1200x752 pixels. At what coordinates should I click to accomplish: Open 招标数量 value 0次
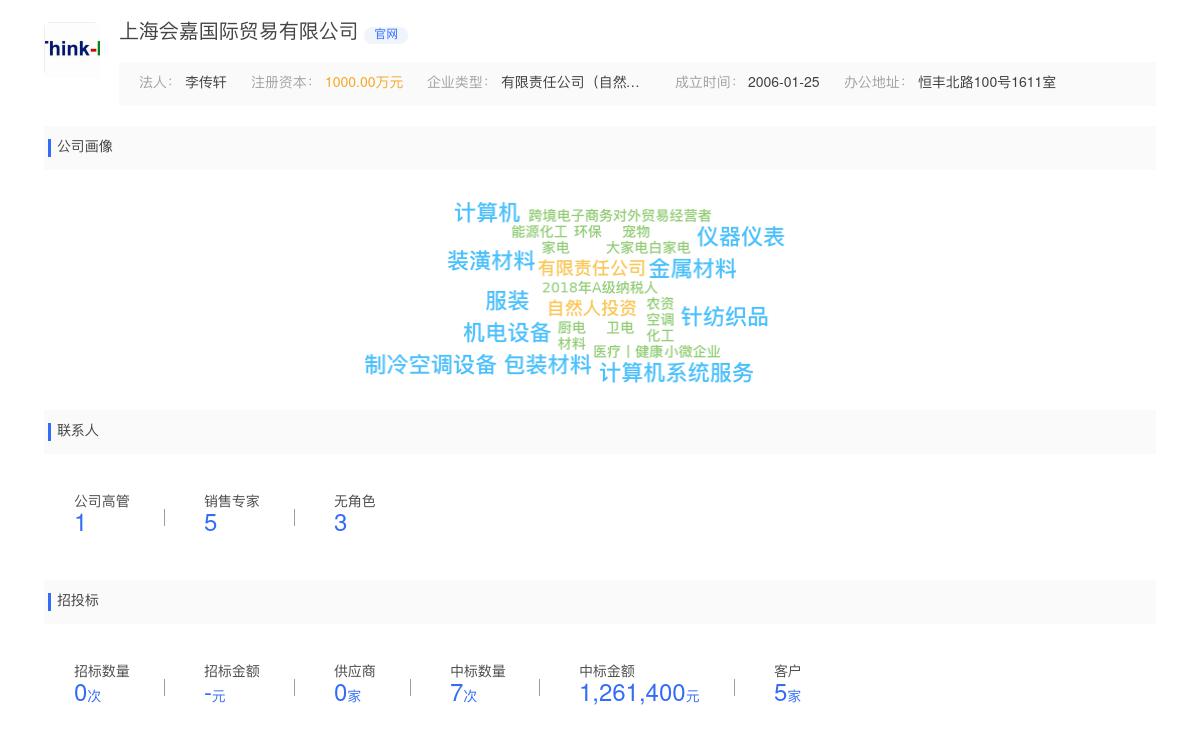[x=88, y=693]
